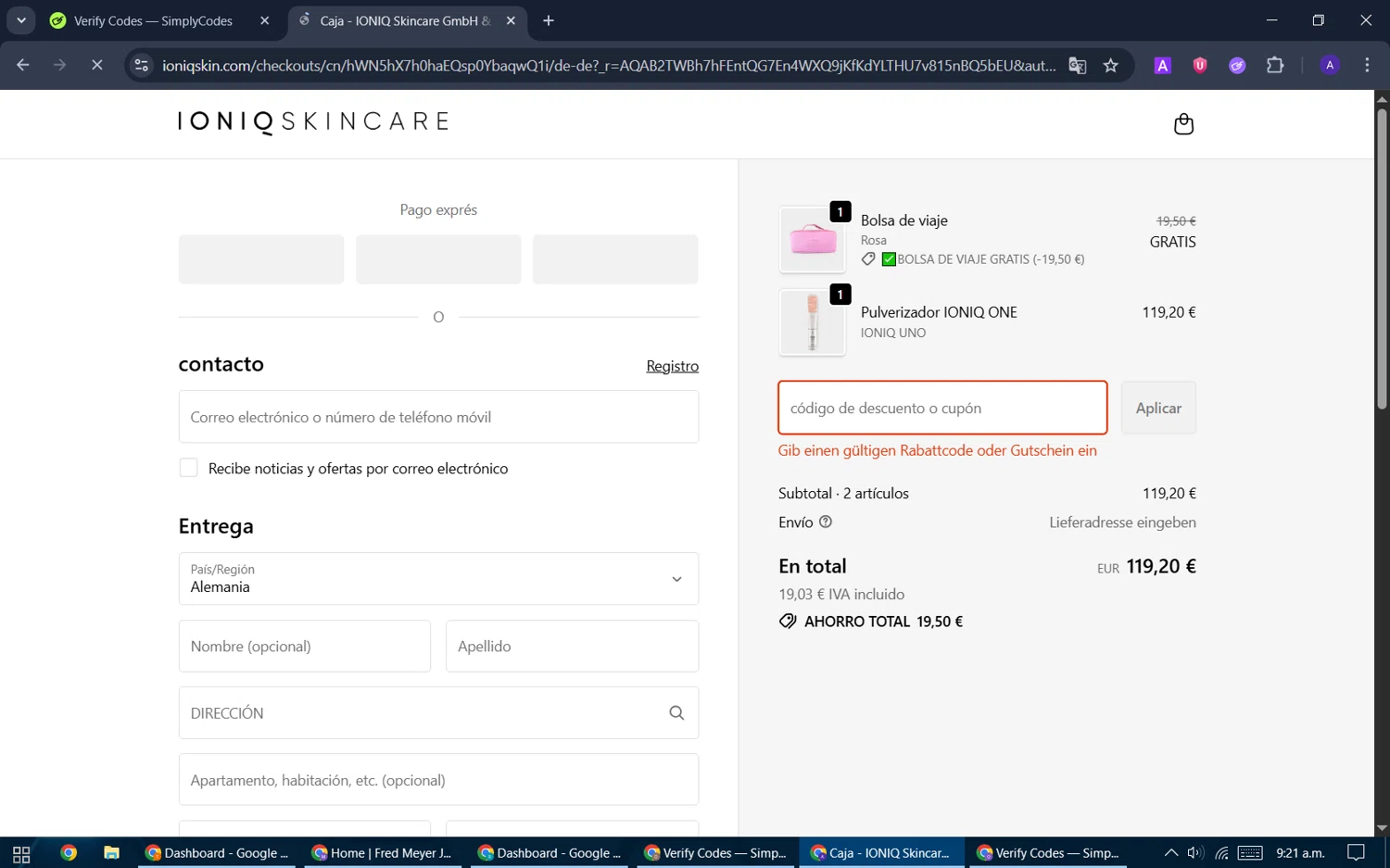Screen dimensions: 1390x868
Task: Click the BOLSA DE VIAJE GRATIS discount text
Action: [x=991, y=259]
